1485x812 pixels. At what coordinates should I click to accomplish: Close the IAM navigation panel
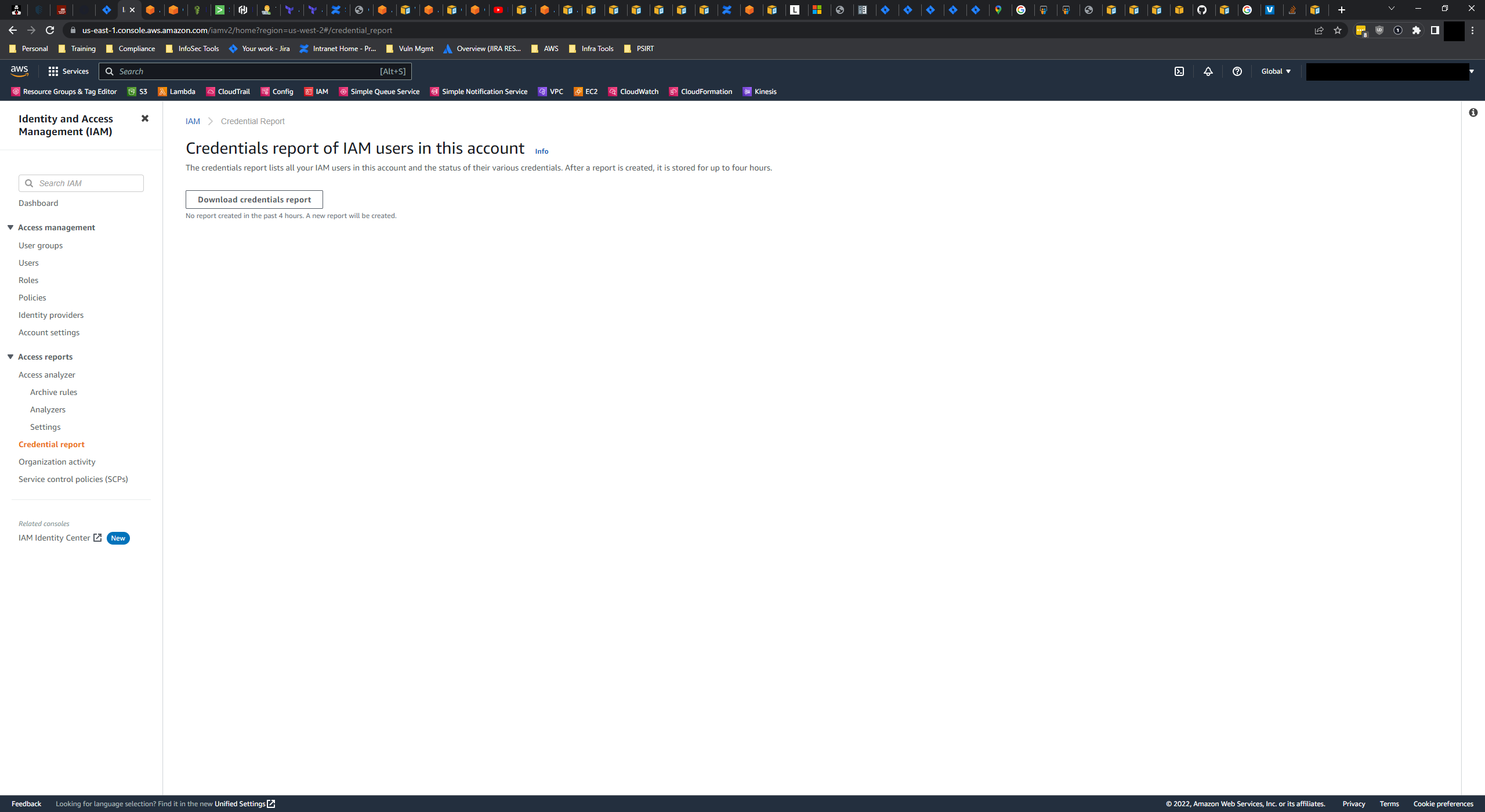[145, 118]
